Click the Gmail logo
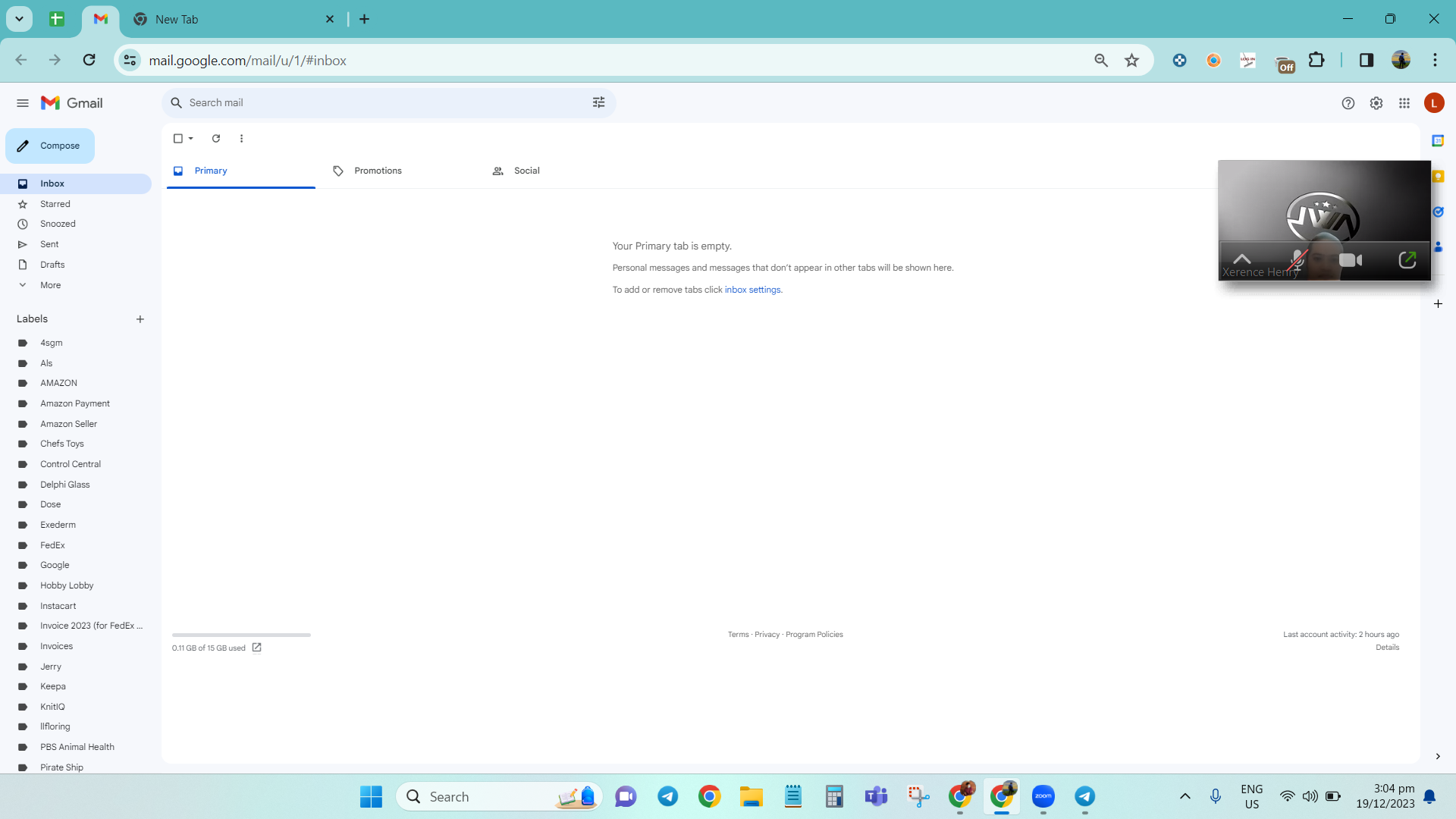This screenshot has height=819, width=1456. 72,103
